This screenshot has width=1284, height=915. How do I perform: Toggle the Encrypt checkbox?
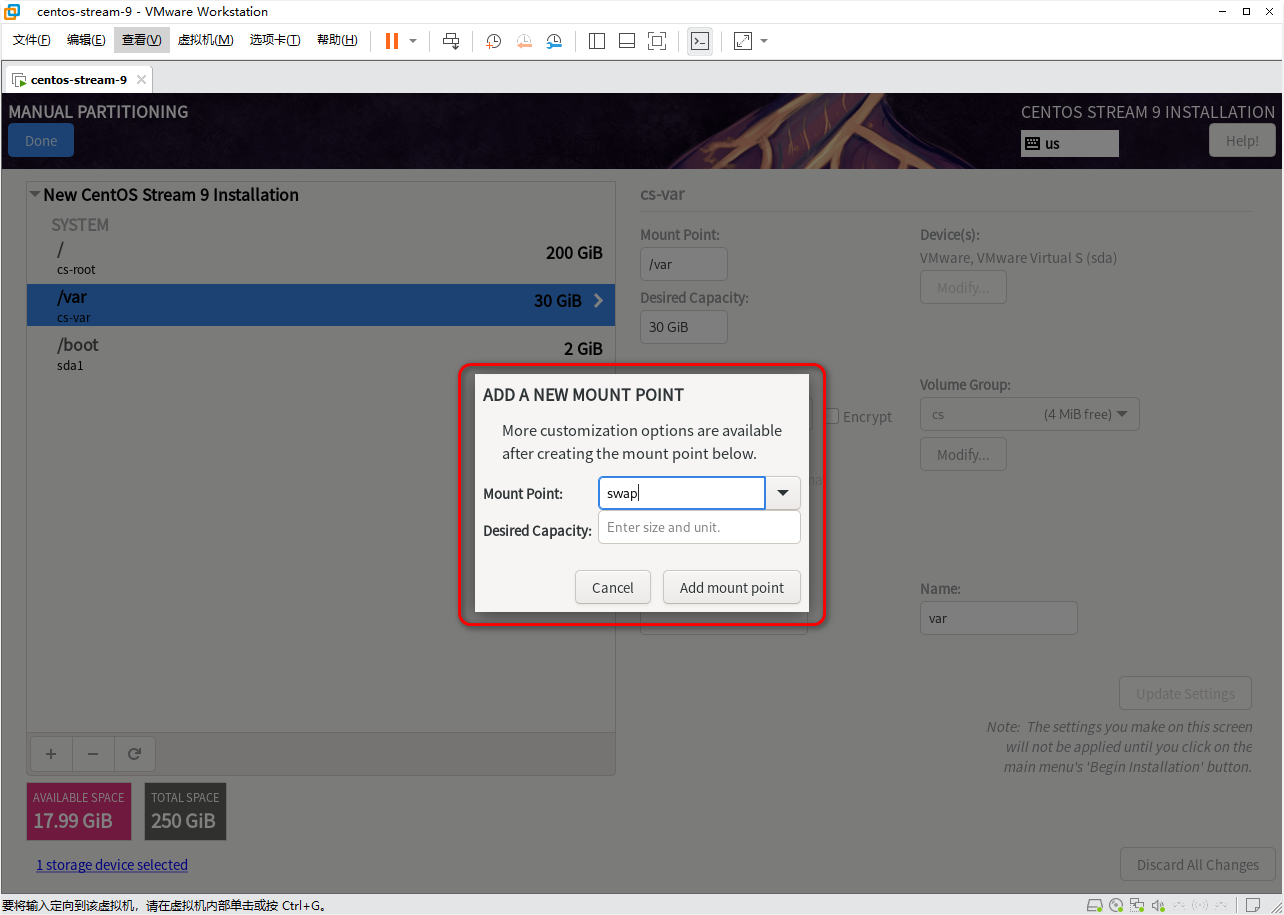(x=832, y=416)
